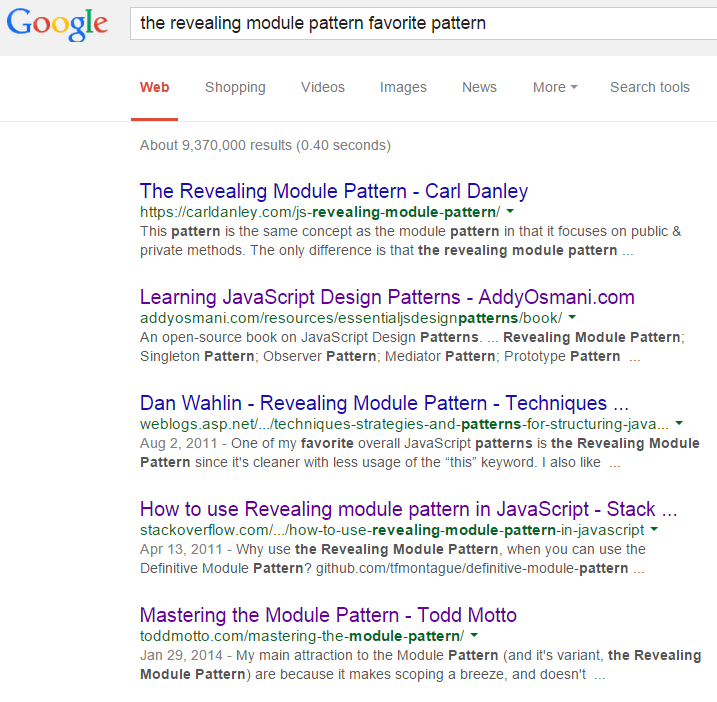Click the addyosmani.com green URL text

(351, 318)
